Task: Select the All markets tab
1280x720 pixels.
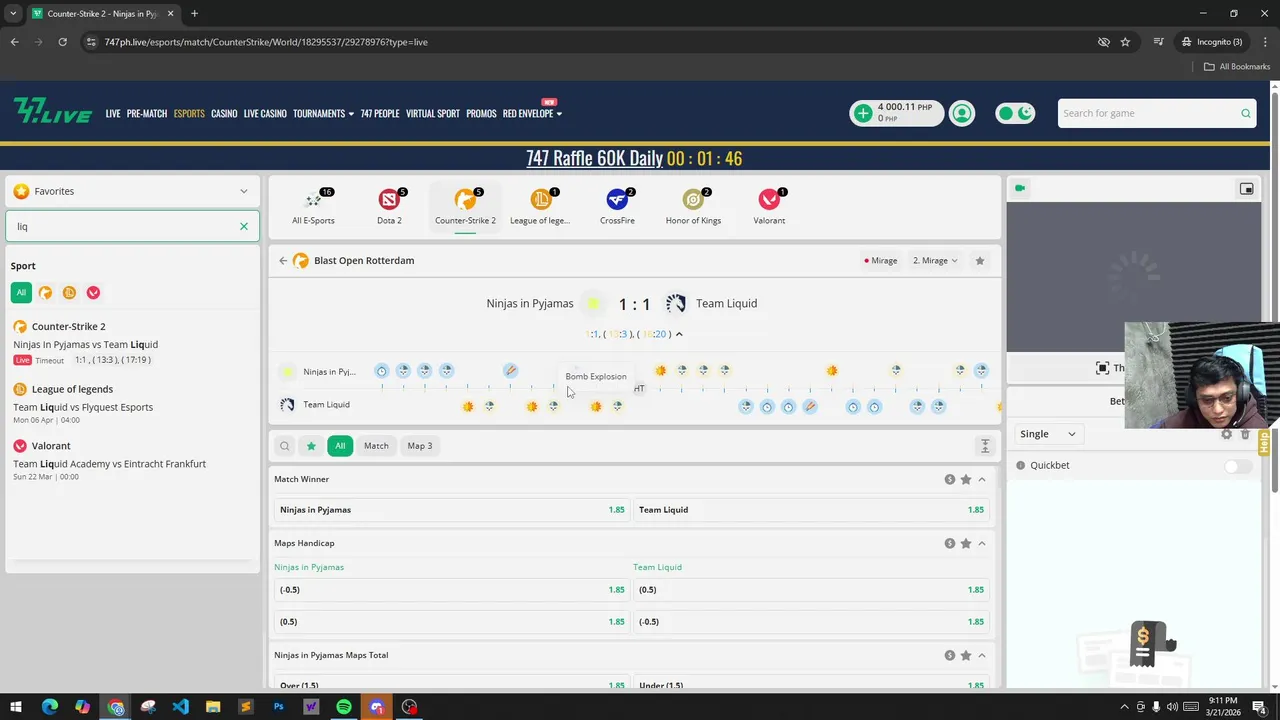Action: [340, 446]
